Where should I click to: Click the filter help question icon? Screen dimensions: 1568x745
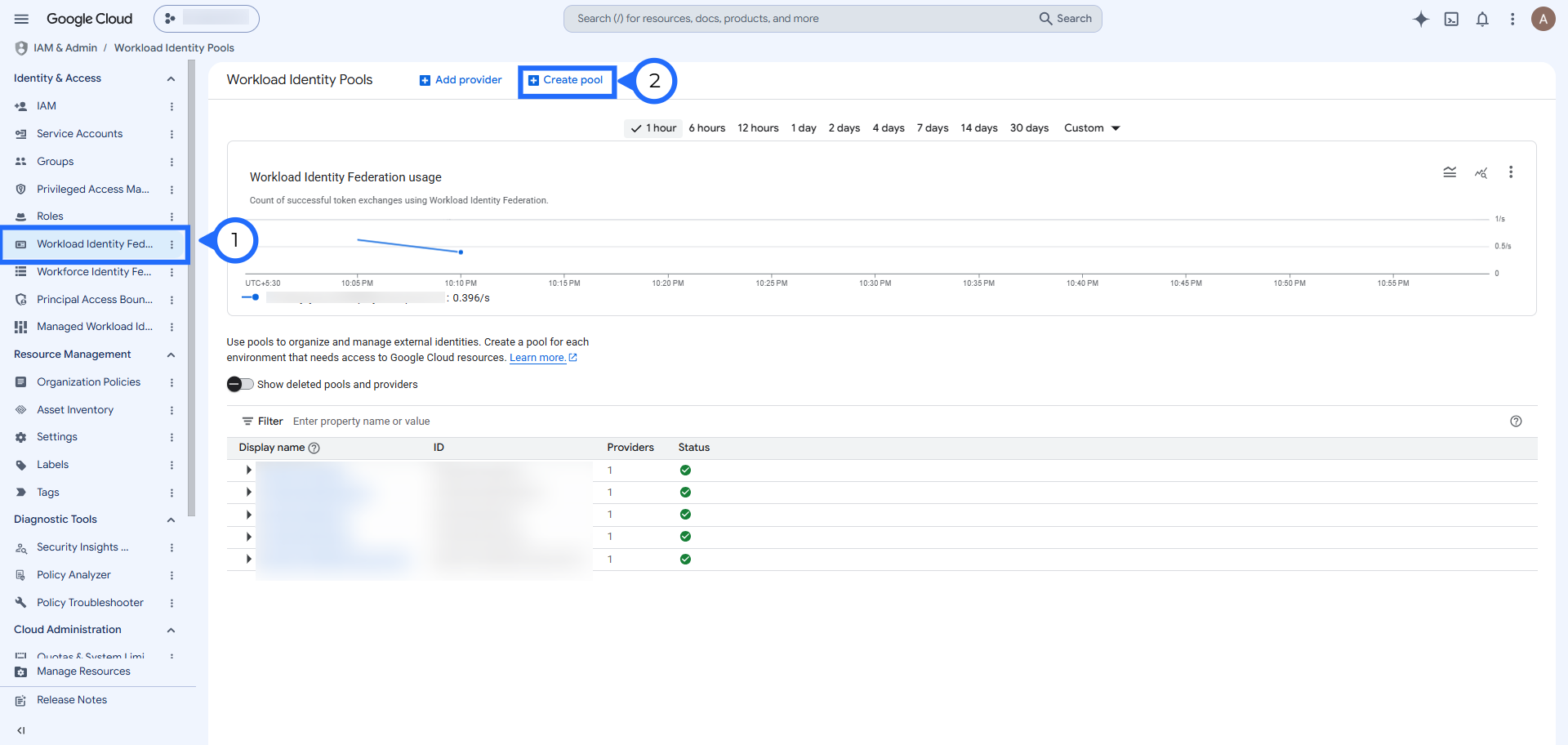[1516, 422]
